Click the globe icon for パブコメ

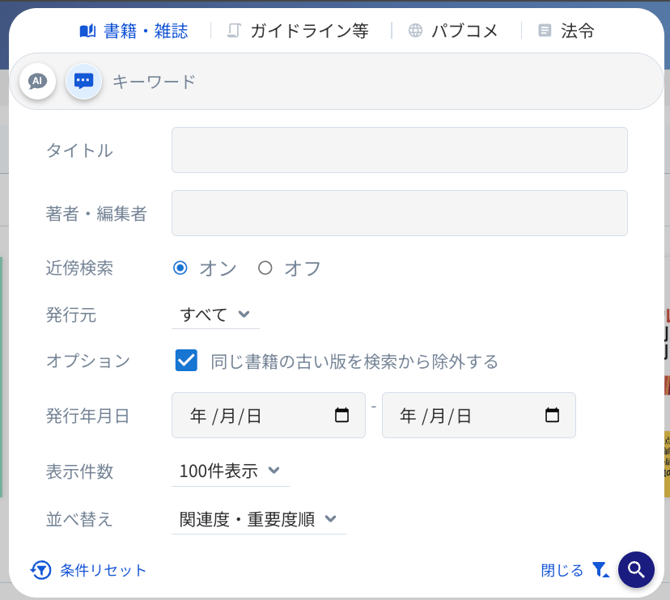pos(415,31)
